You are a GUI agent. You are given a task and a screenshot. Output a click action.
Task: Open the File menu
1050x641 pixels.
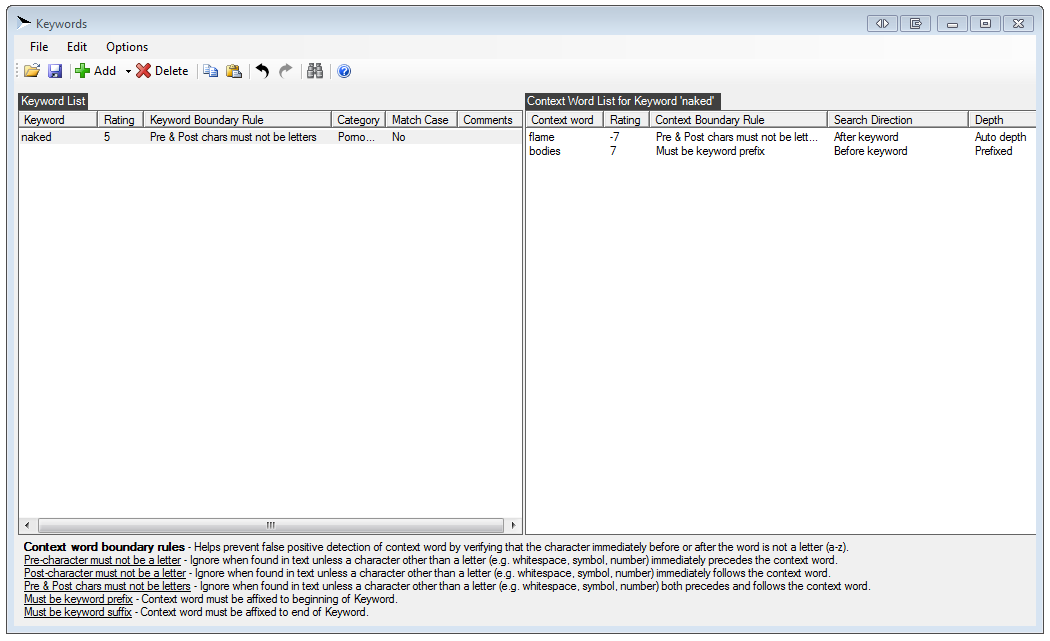[x=38, y=46]
